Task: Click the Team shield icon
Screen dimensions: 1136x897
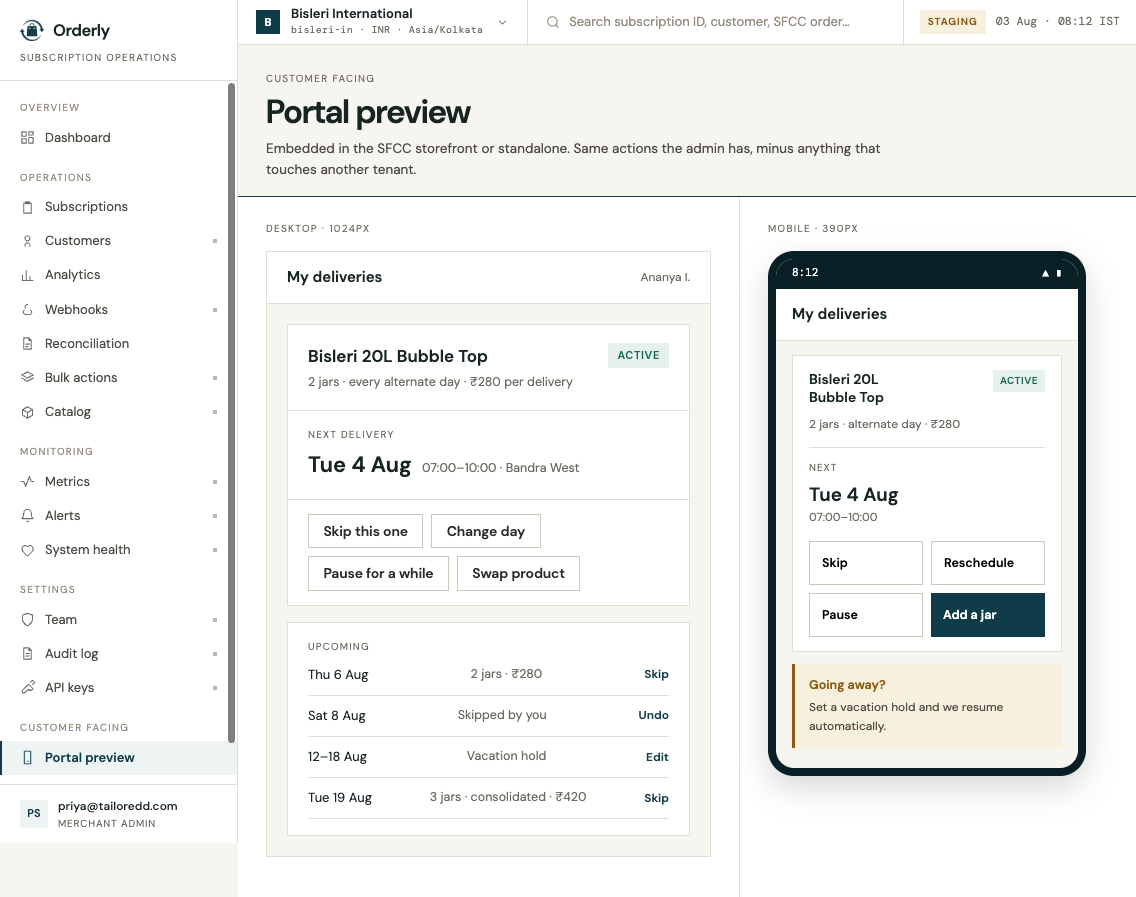Action: (28, 620)
